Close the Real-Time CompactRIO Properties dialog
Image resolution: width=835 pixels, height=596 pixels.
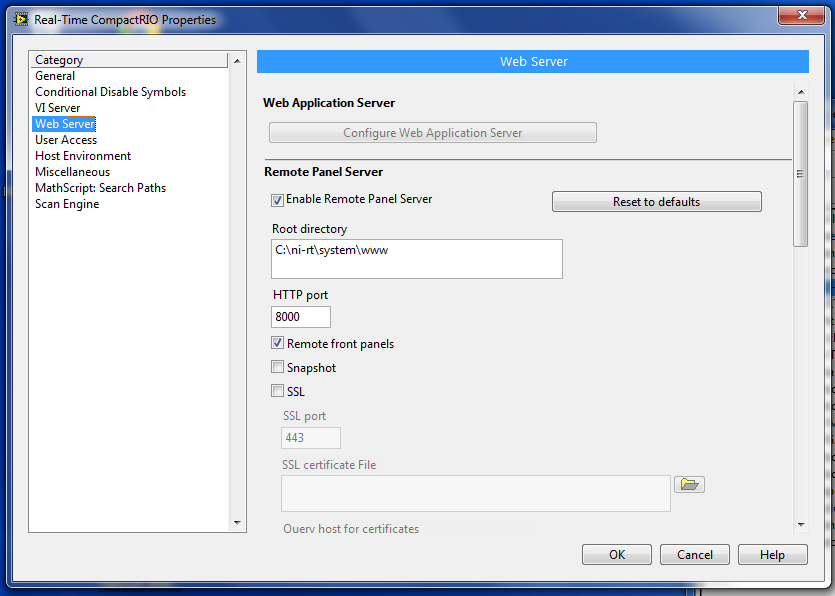coord(801,15)
